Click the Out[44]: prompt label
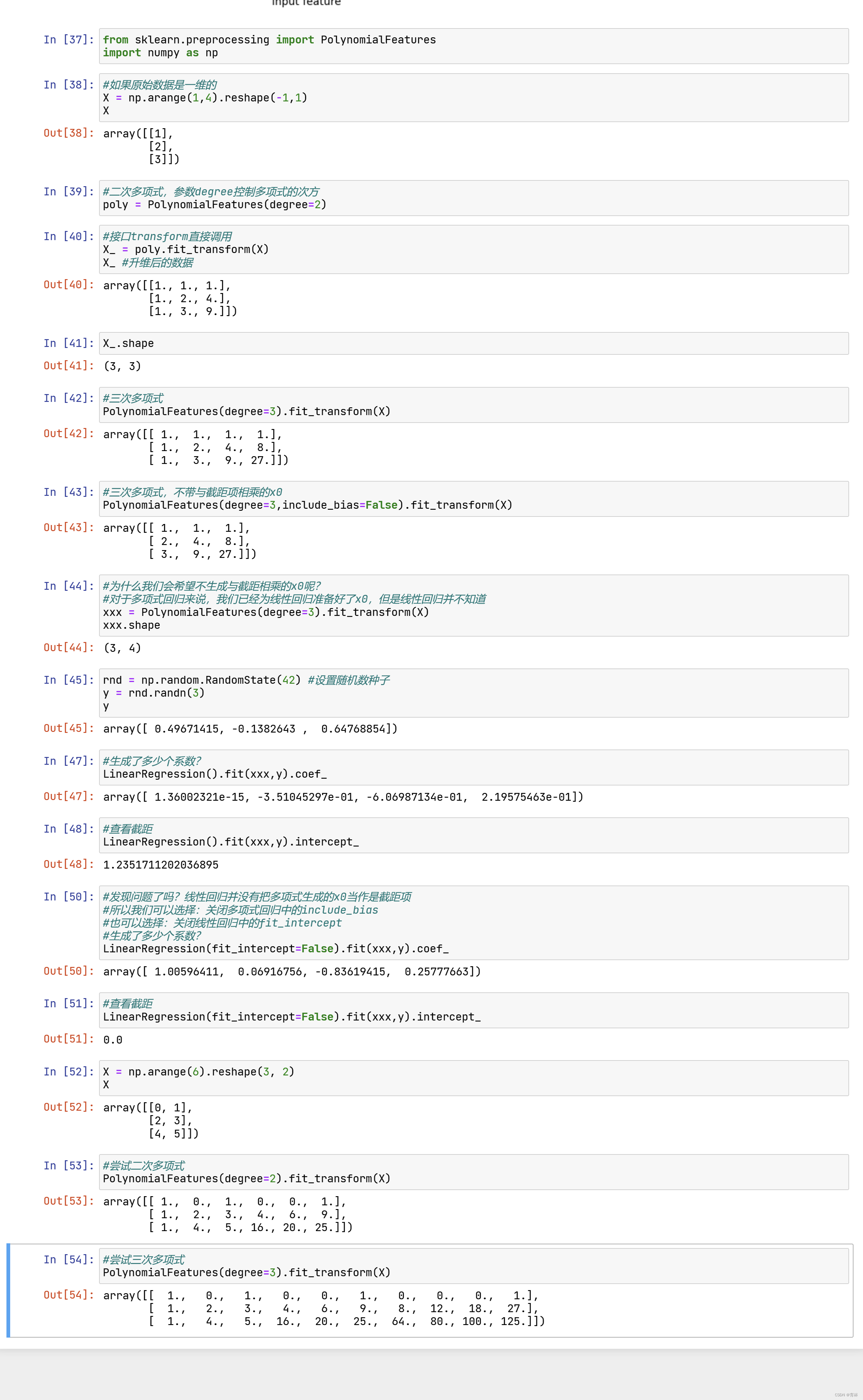 pos(69,647)
